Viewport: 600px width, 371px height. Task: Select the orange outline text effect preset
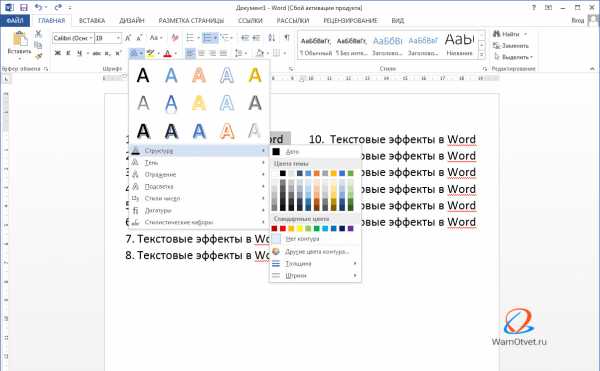click(x=227, y=131)
